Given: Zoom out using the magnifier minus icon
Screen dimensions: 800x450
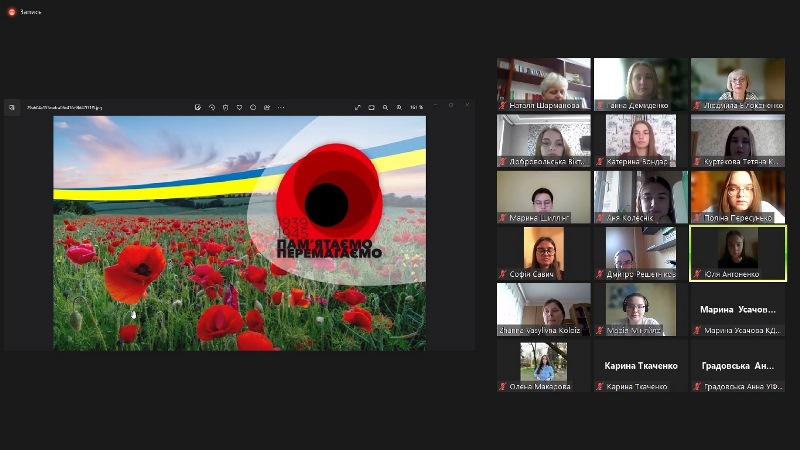Looking at the screenshot, I should tap(385, 107).
